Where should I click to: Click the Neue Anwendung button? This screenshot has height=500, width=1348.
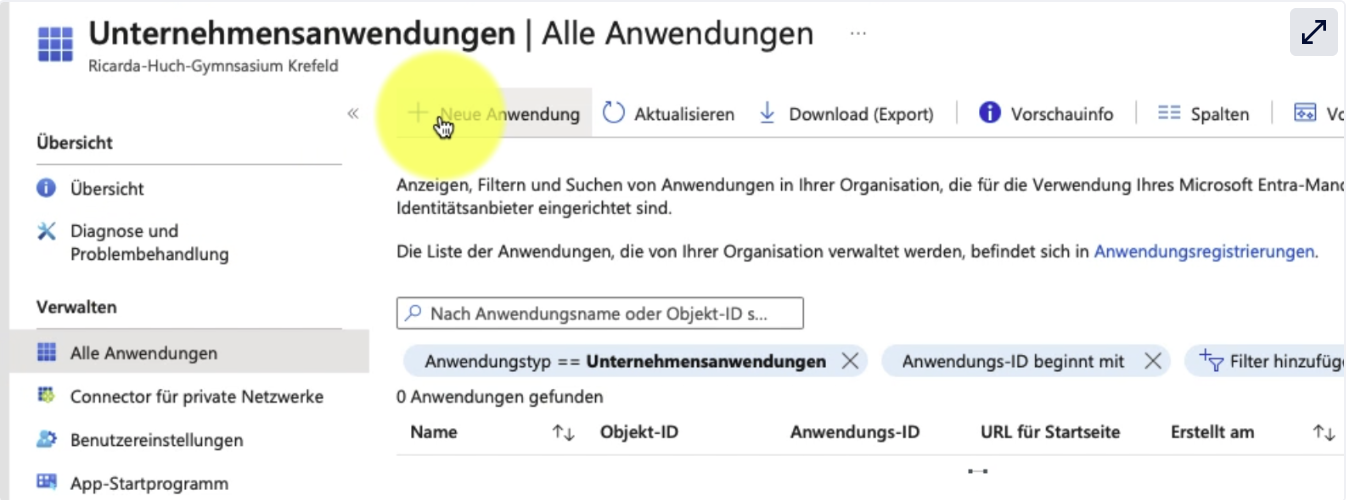496,114
